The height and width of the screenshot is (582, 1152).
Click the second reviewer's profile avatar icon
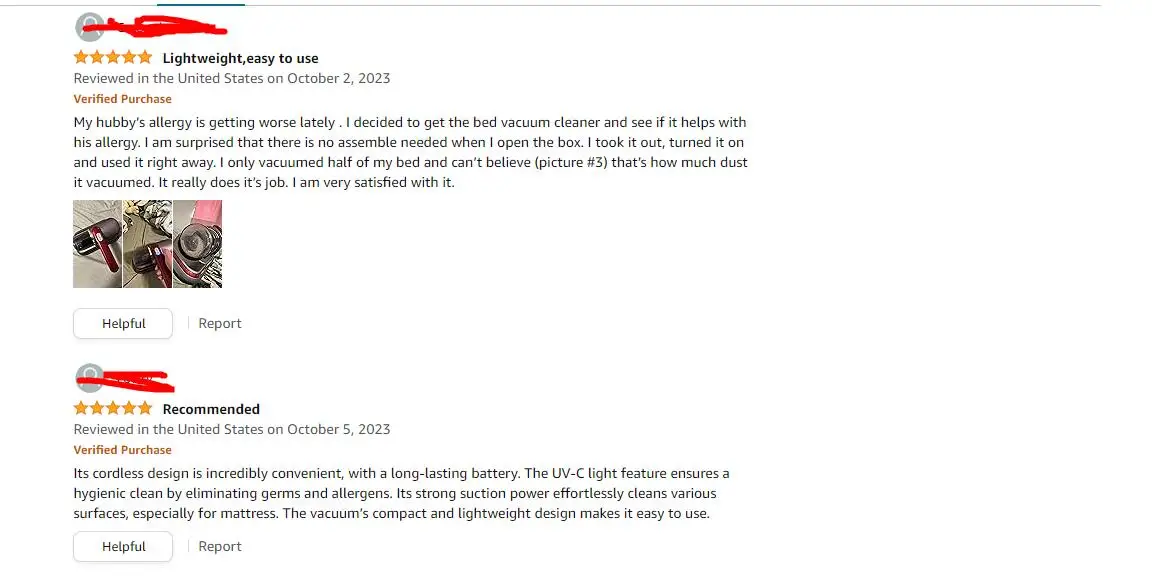pos(89,377)
